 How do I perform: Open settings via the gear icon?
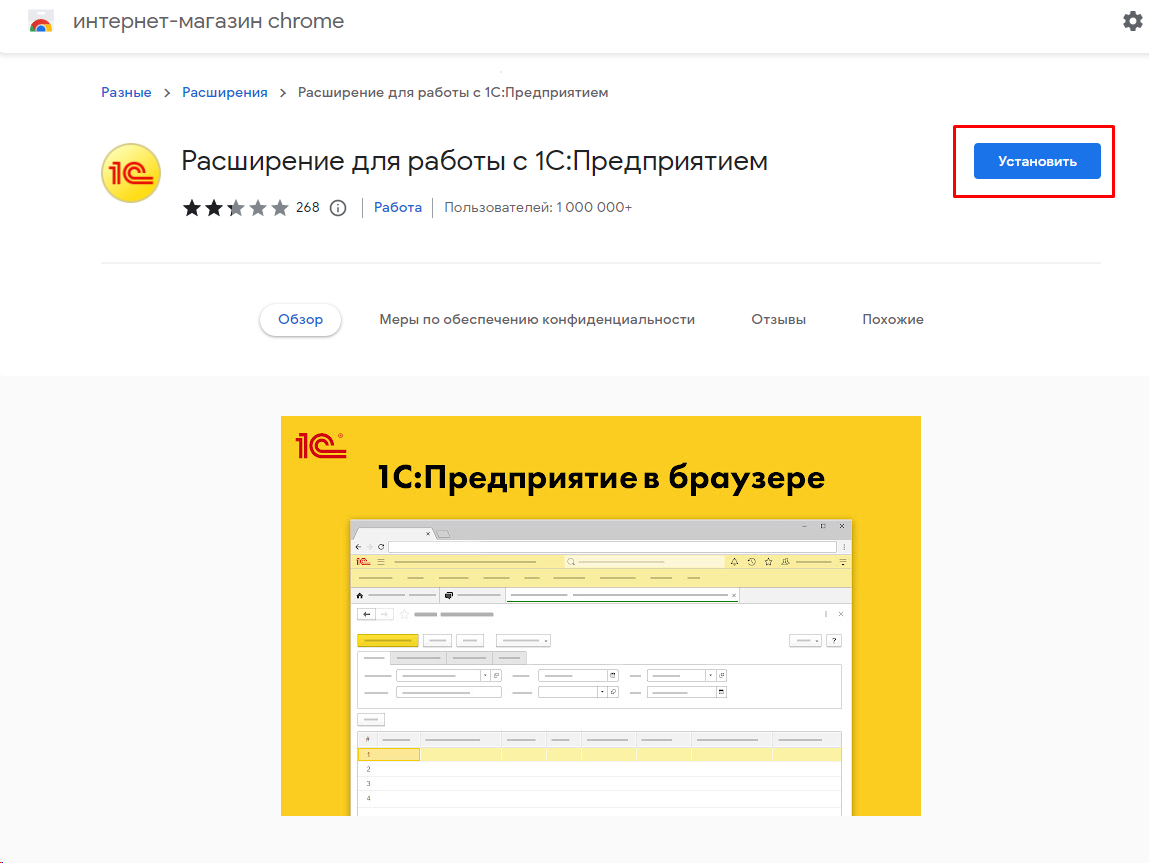click(1132, 21)
